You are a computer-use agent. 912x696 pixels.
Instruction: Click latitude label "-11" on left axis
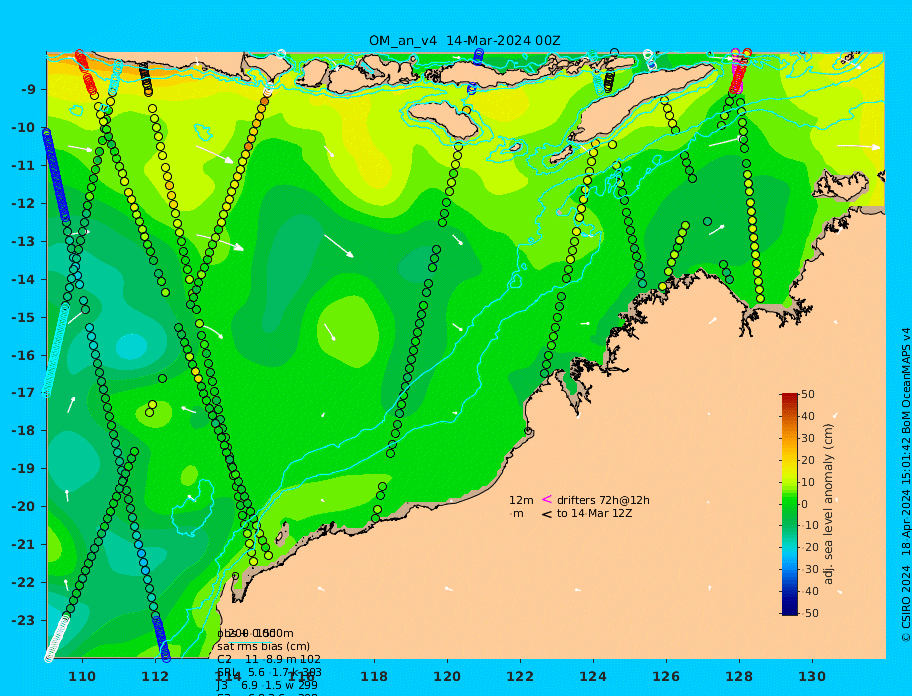tap(23, 166)
